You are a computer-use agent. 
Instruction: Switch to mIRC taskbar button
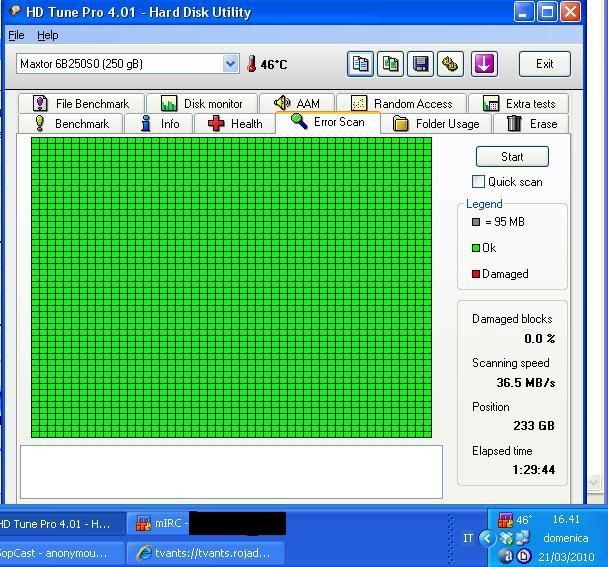(x=206, y=524)
